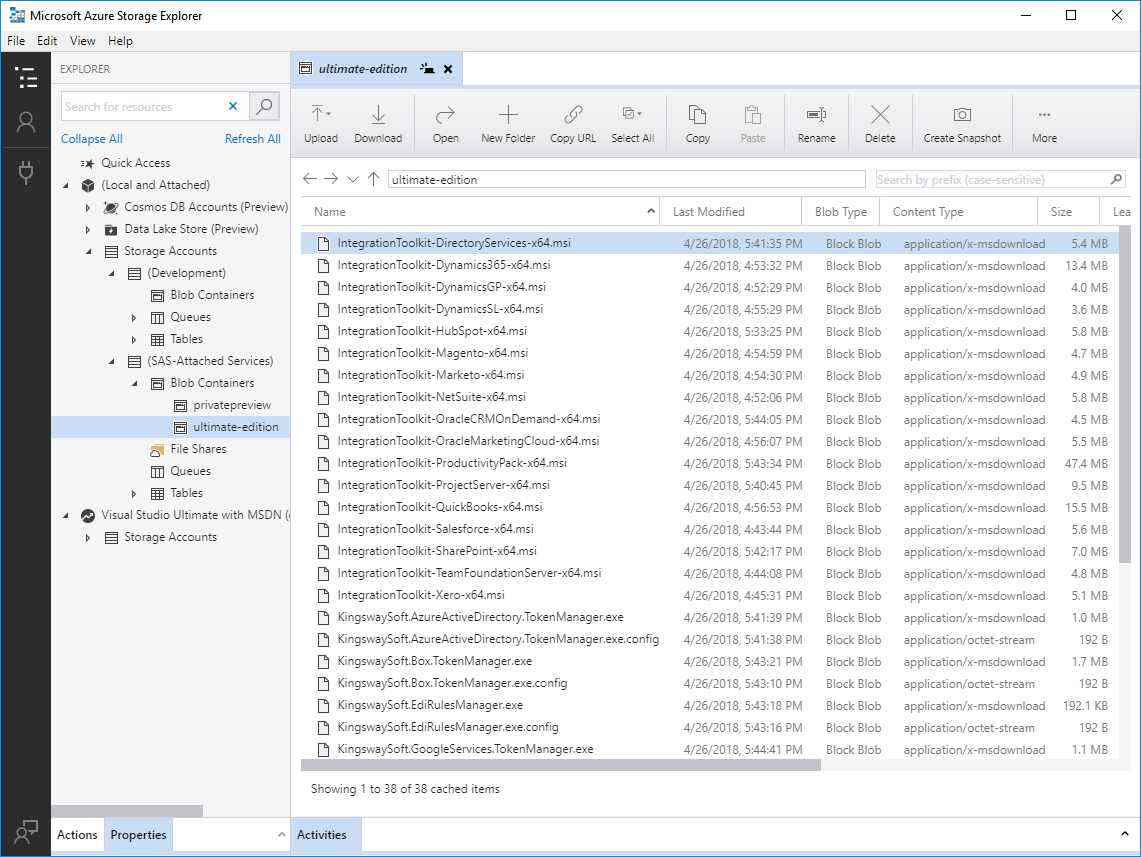Click the Connect plug icon in the sidebar
The width and height of the screenshot is (1141, 857).
point(26,172)
